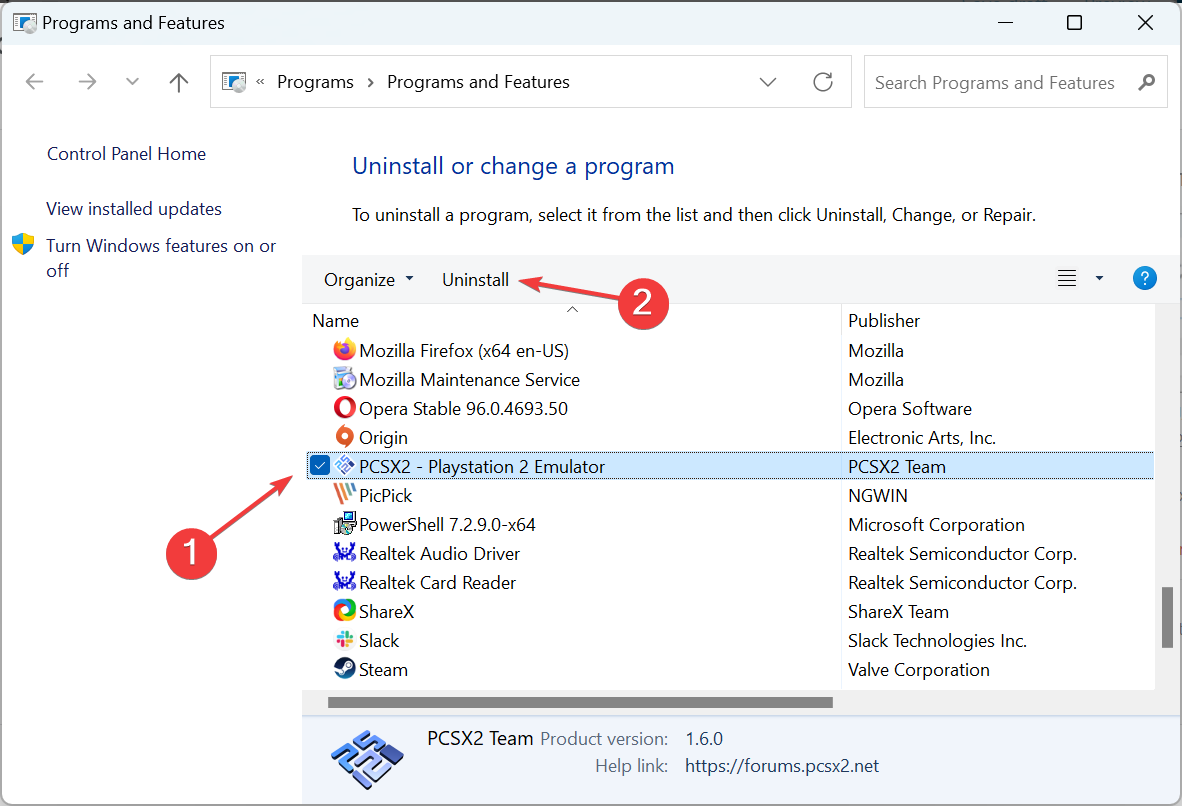Click the Mozilla Maintenance Service icon
Screen dimensions: 1182x806
[x=344, y=378]
